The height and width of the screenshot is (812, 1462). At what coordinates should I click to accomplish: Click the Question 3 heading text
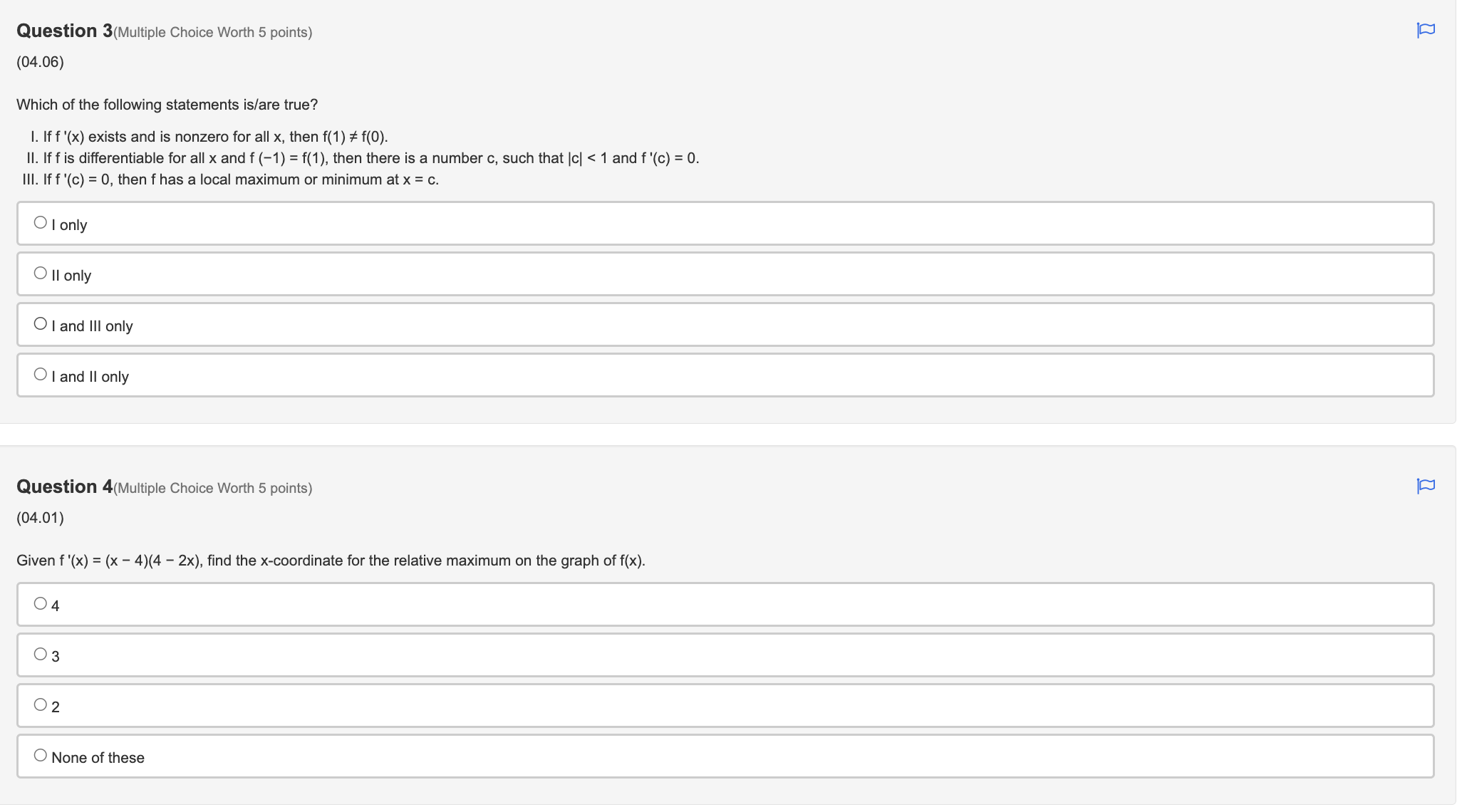pyautogui.click(x=66, y=31)
